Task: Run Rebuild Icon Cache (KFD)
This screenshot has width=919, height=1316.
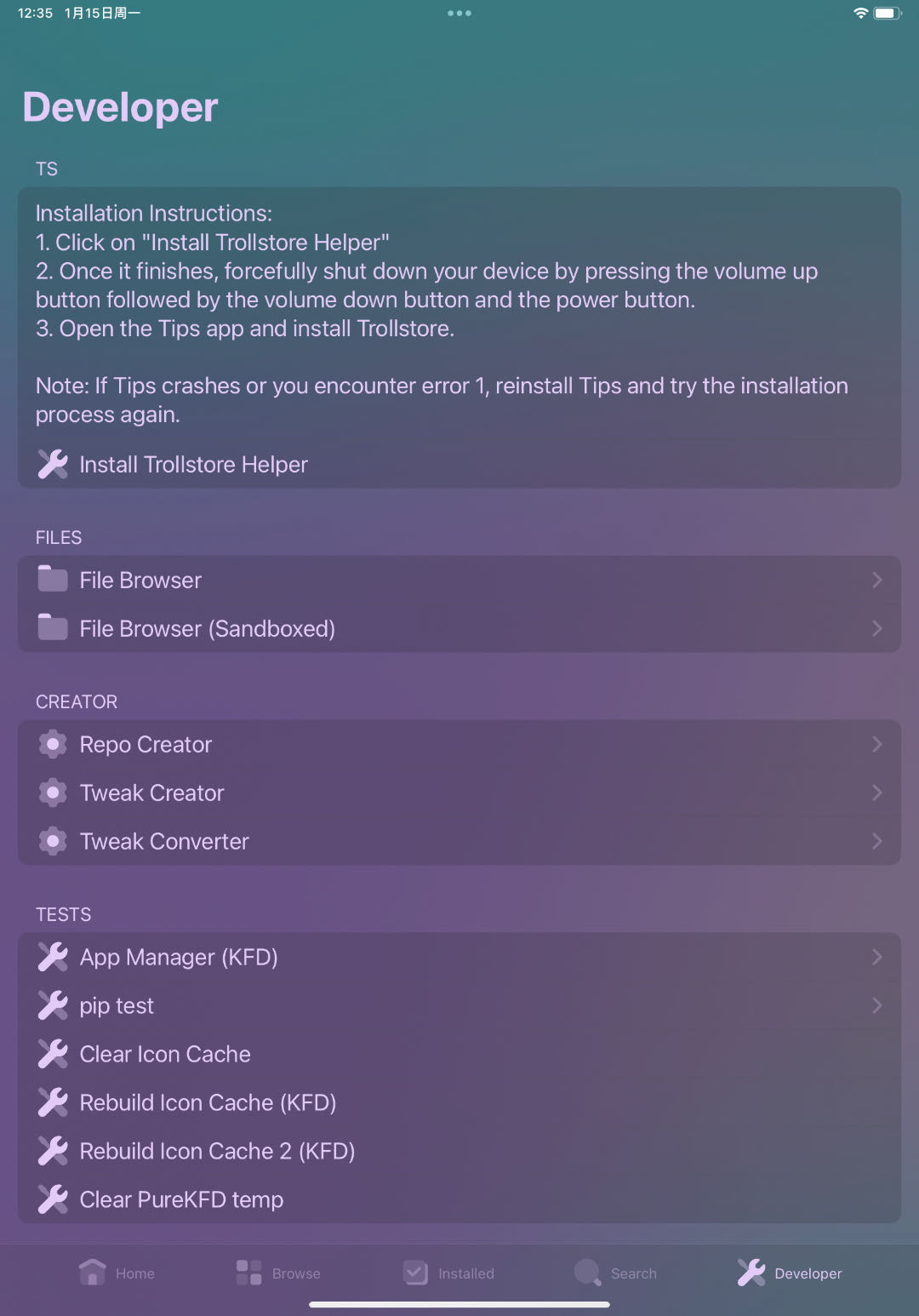Action: coord(208,1102)
